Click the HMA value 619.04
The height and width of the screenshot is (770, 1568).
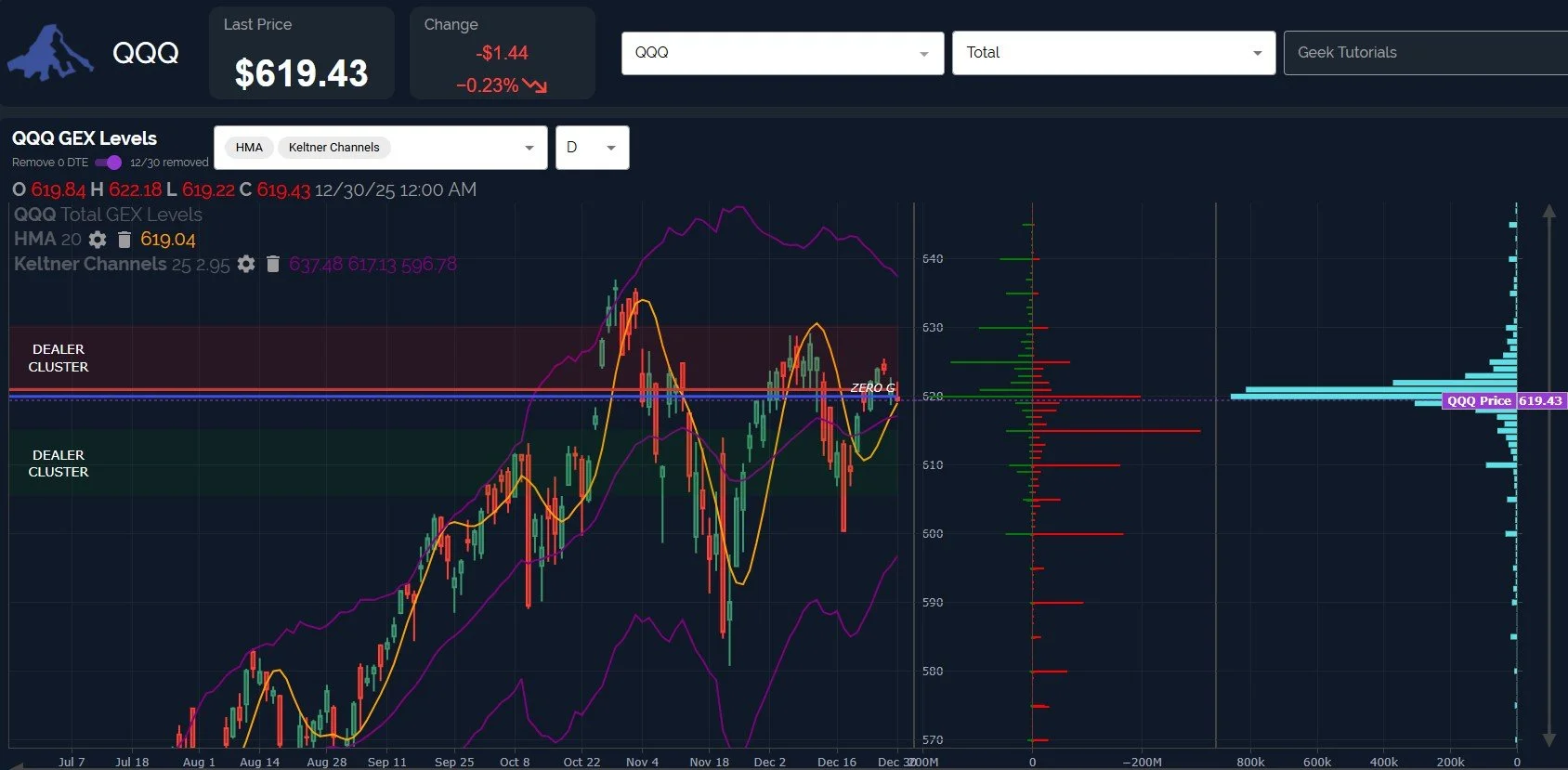[168, 240]
